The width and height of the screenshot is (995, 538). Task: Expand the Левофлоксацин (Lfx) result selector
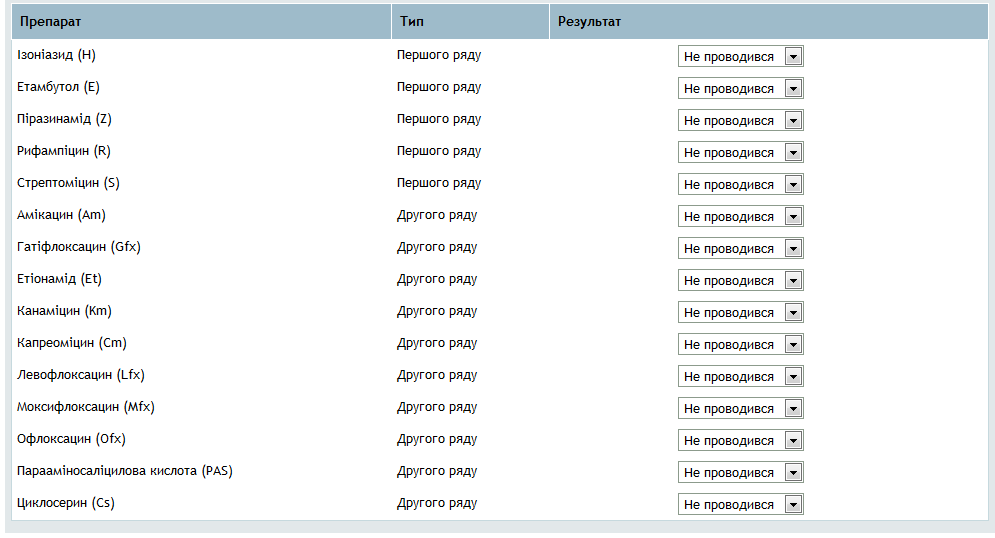[x=741, y=376]
